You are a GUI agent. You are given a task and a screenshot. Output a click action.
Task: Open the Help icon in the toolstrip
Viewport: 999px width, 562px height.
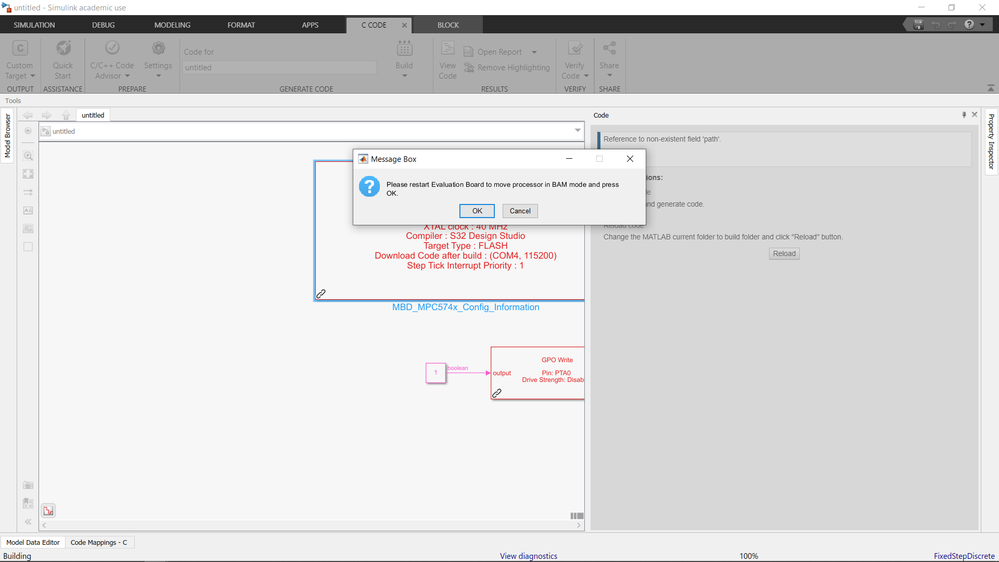(x=969, y=25)
